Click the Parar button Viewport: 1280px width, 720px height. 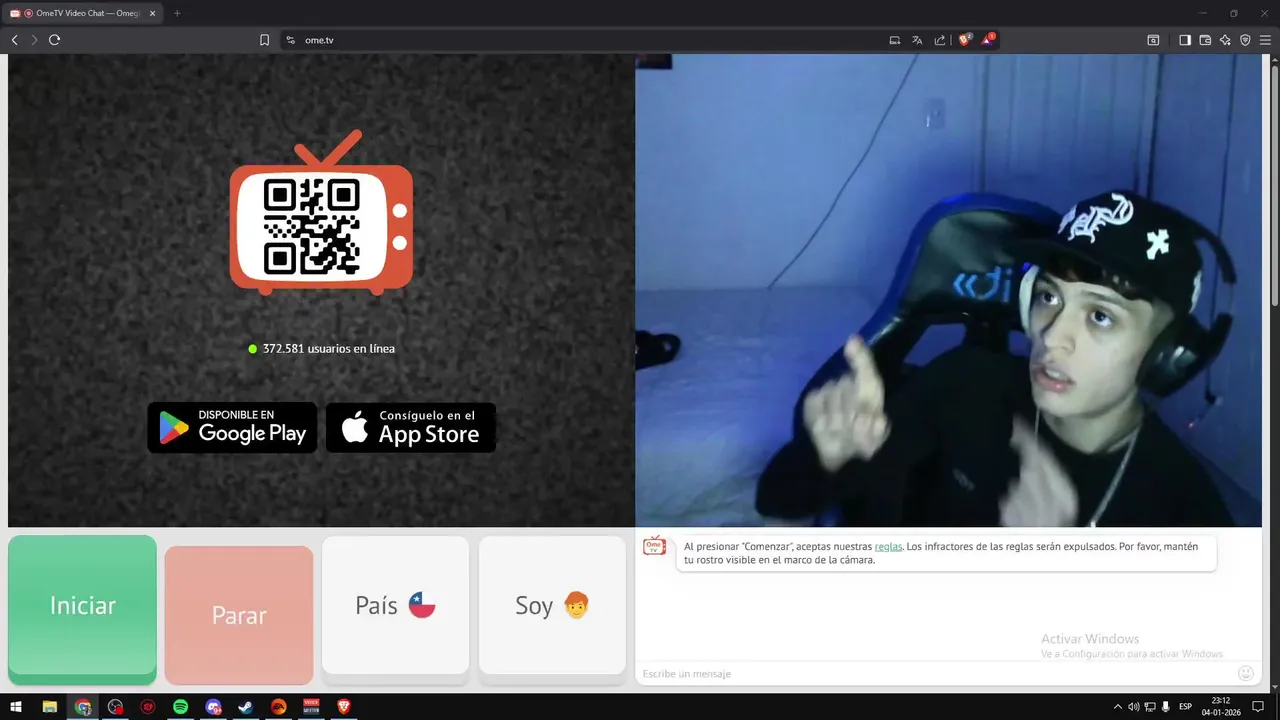point(239,615)
